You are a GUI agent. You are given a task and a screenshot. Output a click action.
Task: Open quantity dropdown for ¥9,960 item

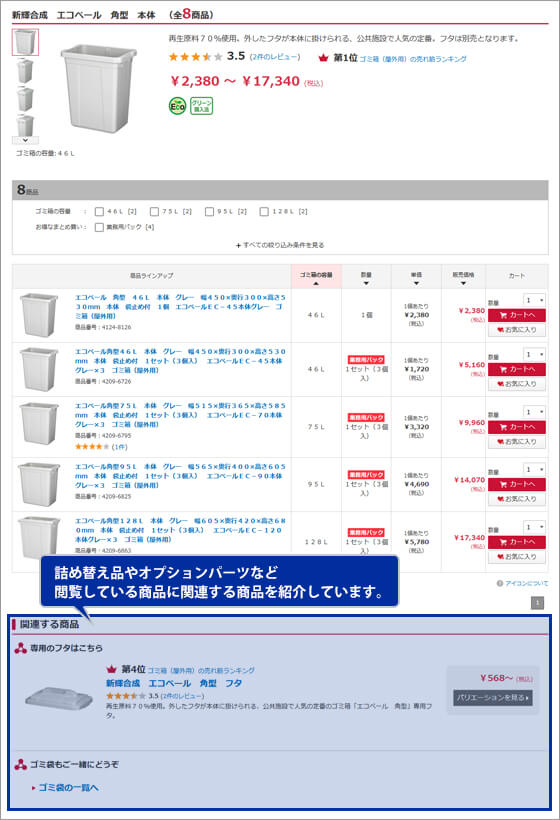[x=534, y=412]
